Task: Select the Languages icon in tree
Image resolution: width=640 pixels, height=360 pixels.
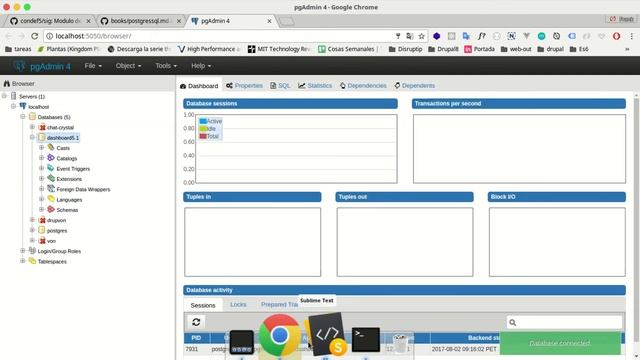Action: [x=51, y=199]
